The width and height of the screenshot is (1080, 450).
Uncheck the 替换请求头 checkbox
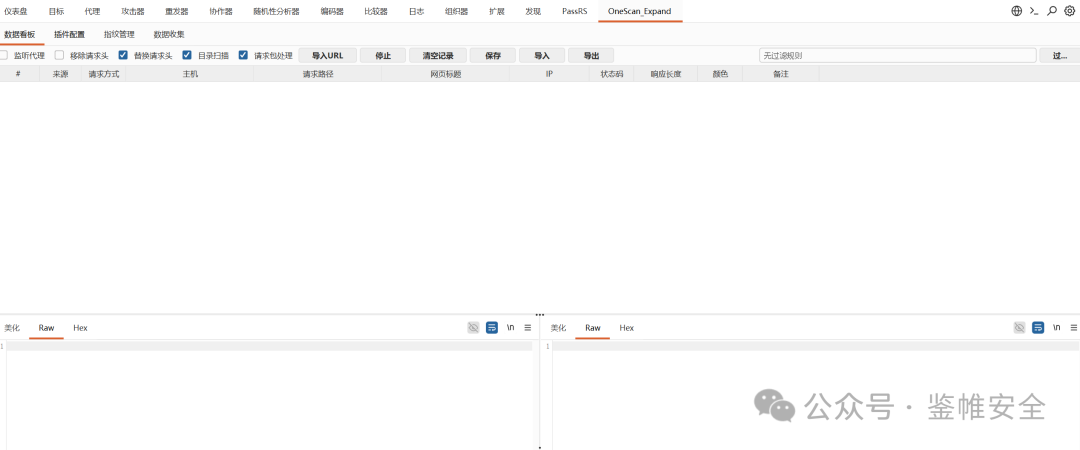[x=123, y=55]
